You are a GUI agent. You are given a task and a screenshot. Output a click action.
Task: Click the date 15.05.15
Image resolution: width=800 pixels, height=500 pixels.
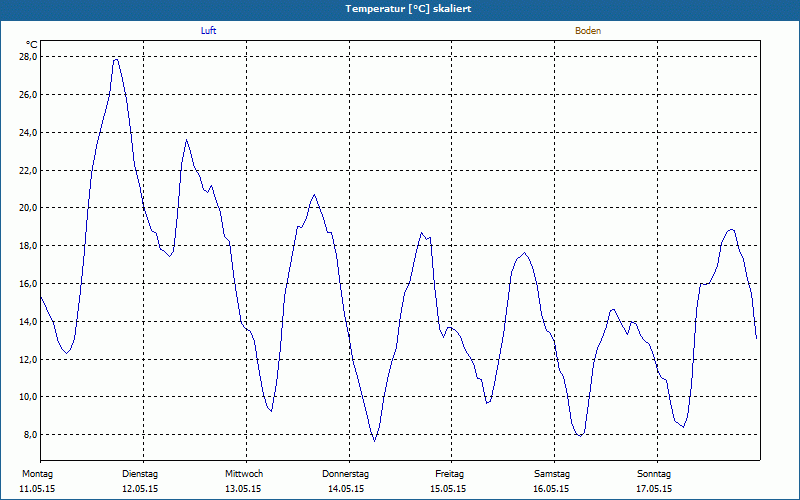(x=448, y=489)
